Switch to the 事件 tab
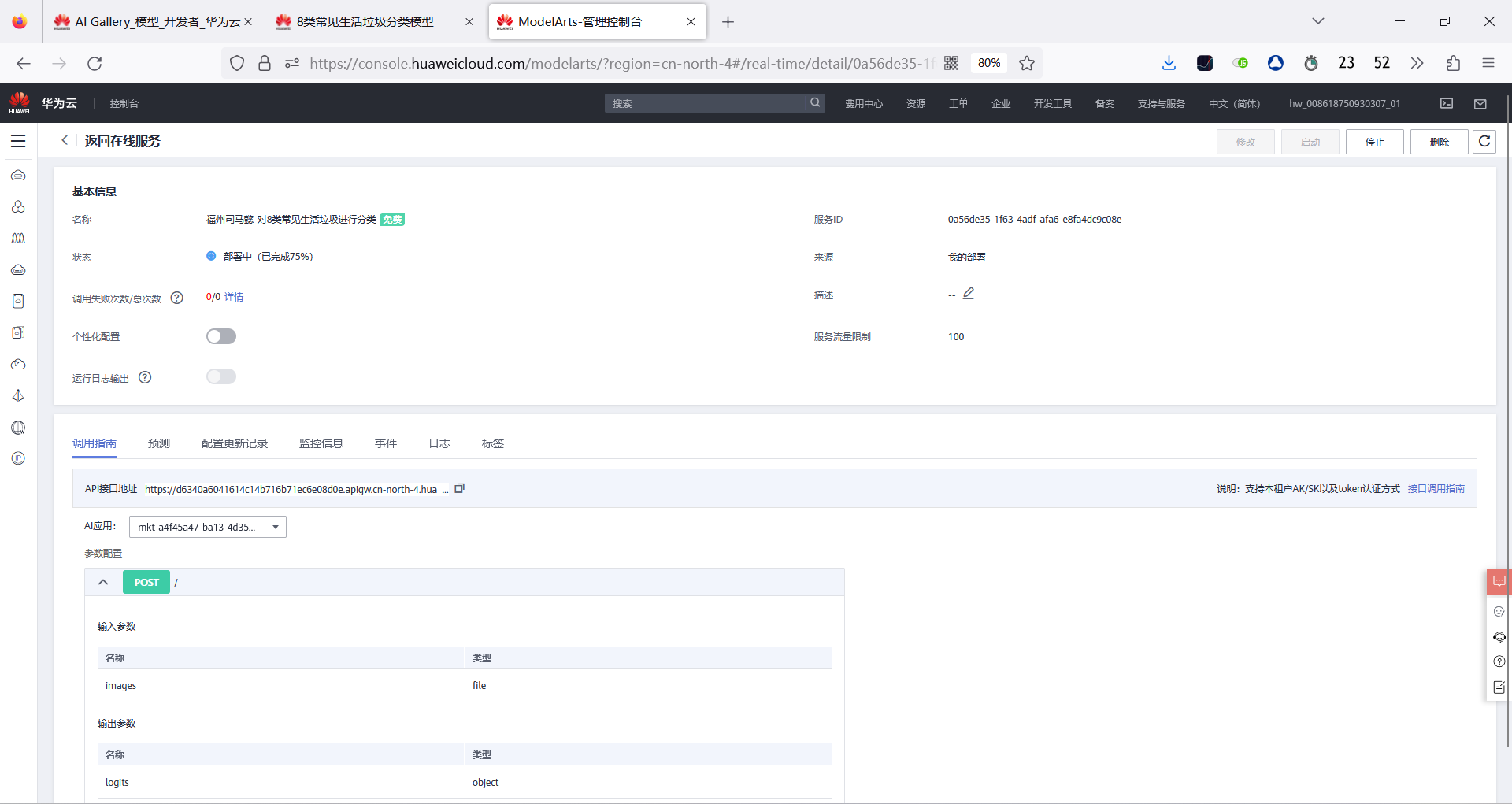Screen dimensions: 1512x804 386,443
